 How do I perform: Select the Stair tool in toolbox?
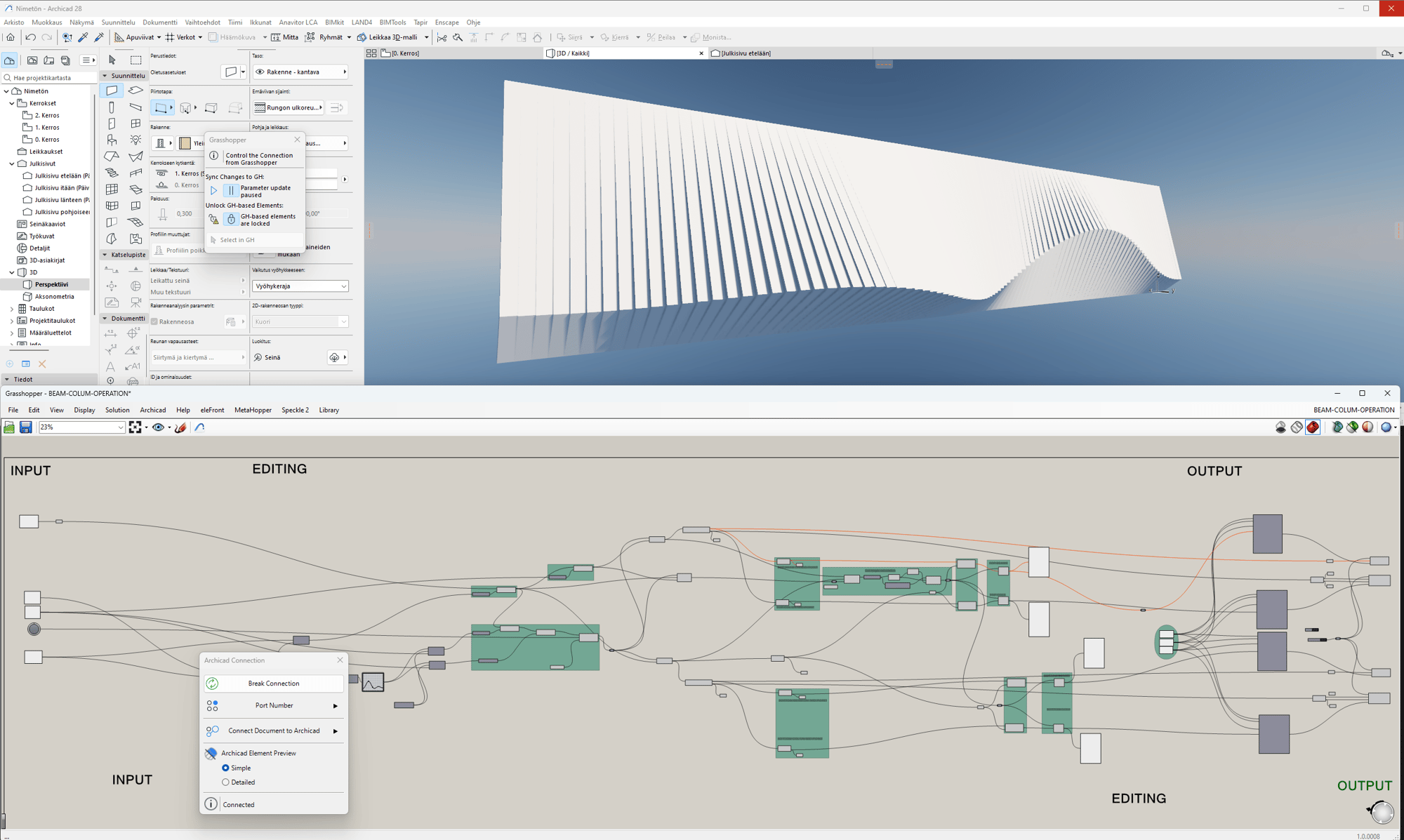click(112, 173)
